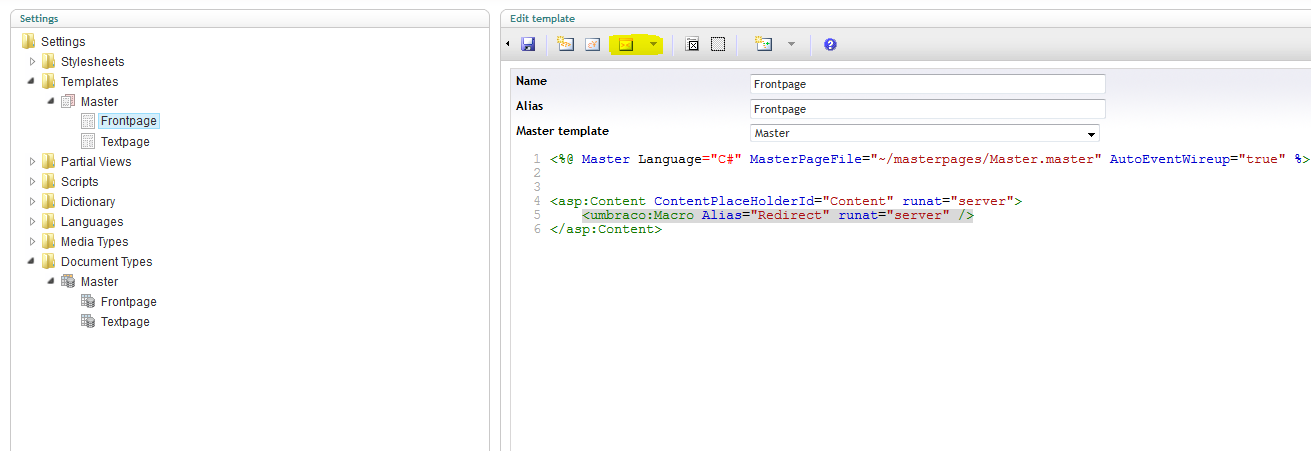This screenshot has height=451, width=1311.
Task: Collapse the Master template node arrow
Action: coord(52,102)
